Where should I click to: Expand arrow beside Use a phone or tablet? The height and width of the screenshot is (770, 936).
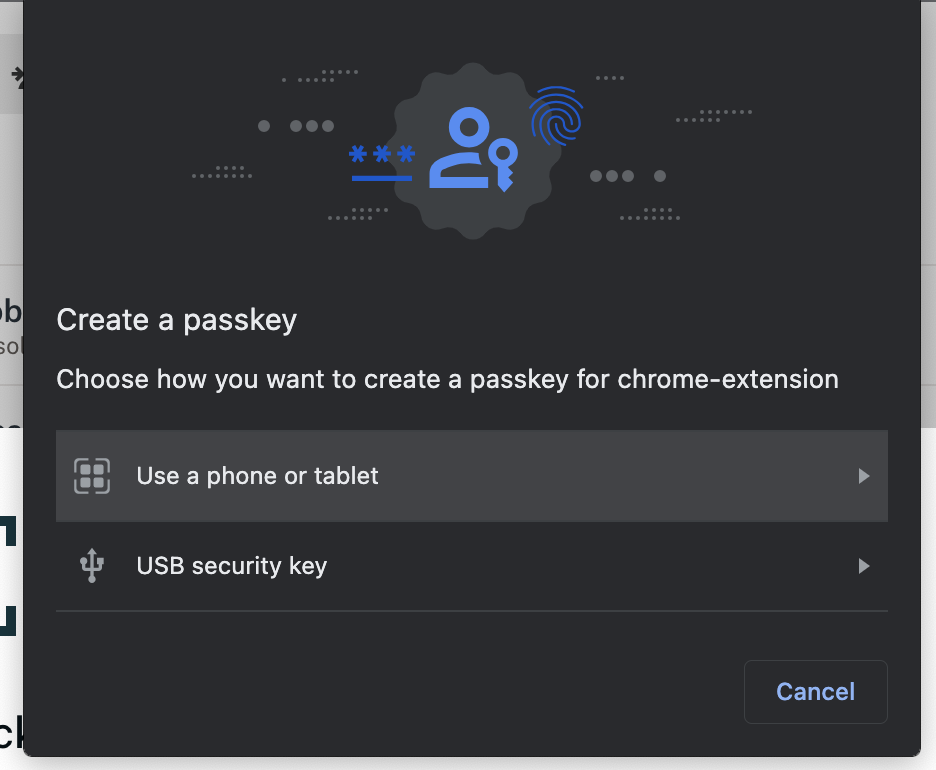(x=864, y=476)
